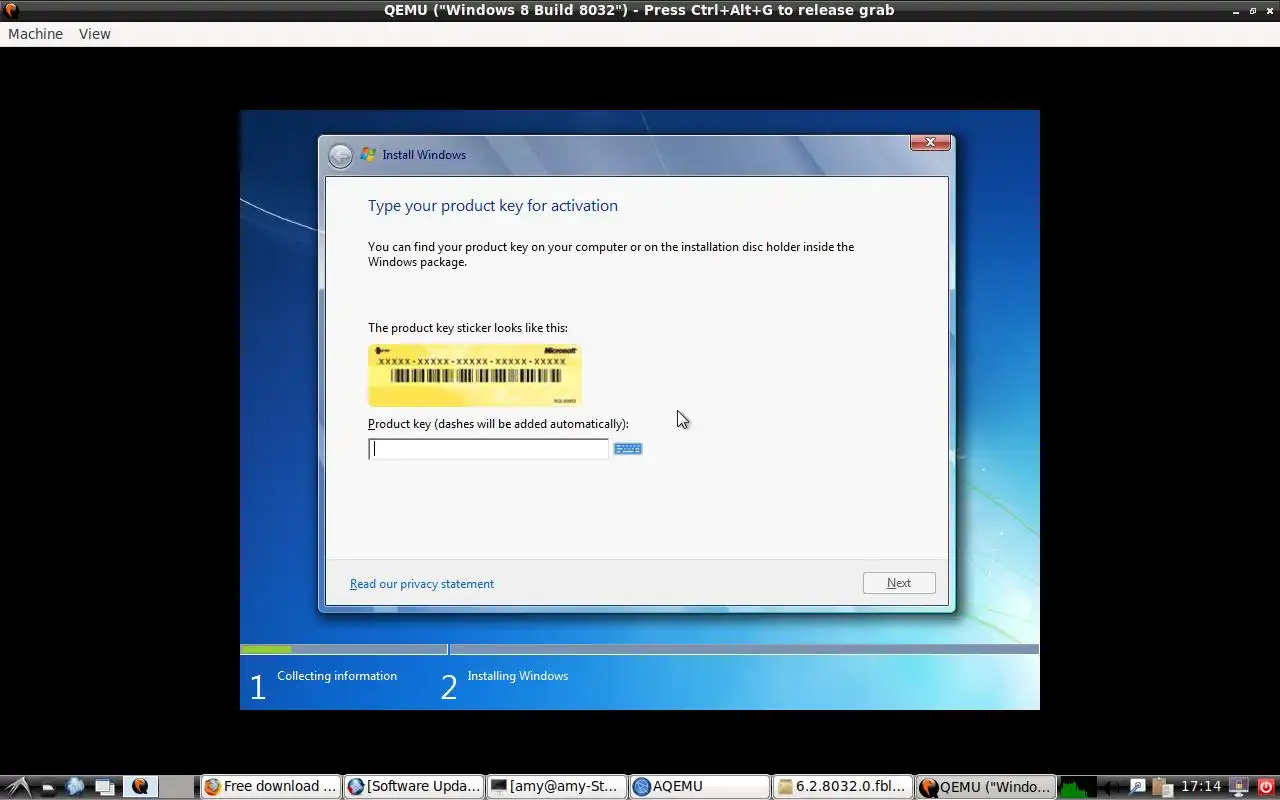Open the Read our privacy statement link
Image resolution: width=1280 pixels, height=800 pixels.
(x=422, y=584)
